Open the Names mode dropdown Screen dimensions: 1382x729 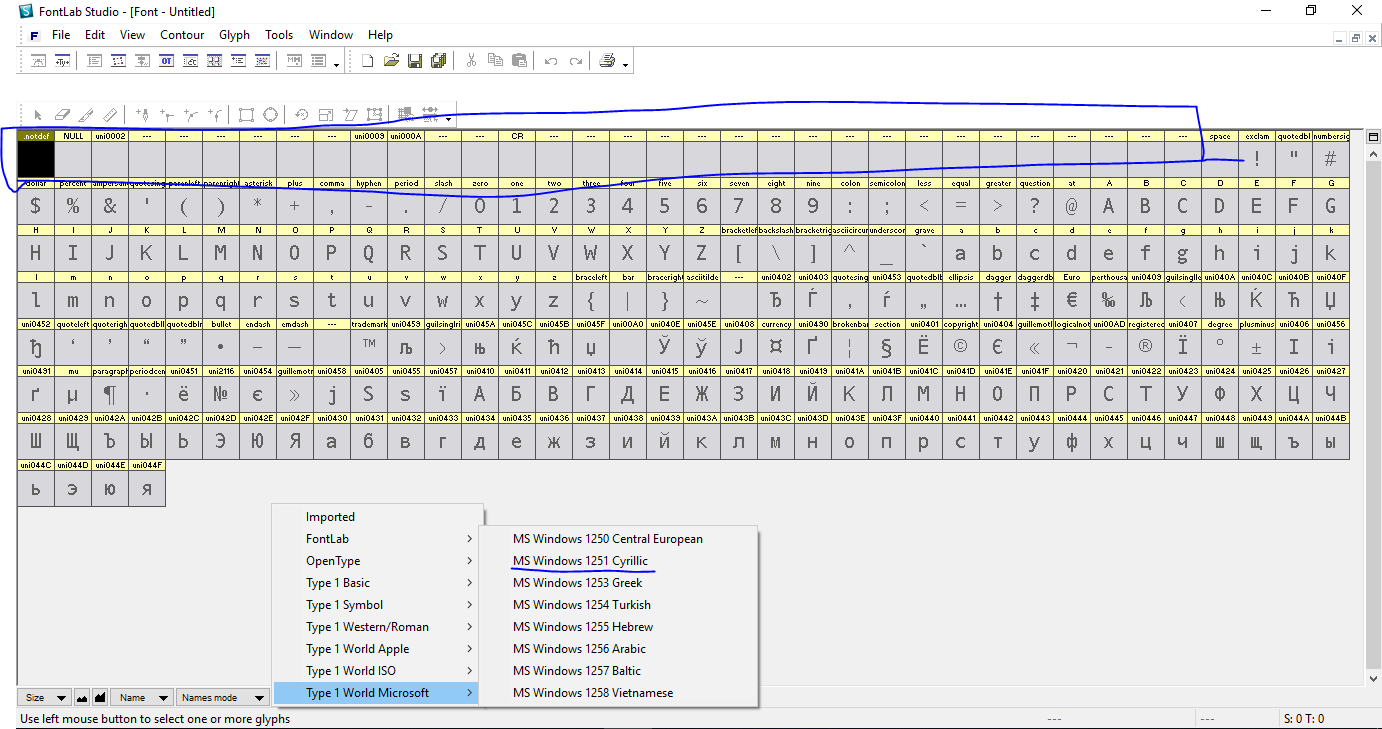(x=222, y=697)
